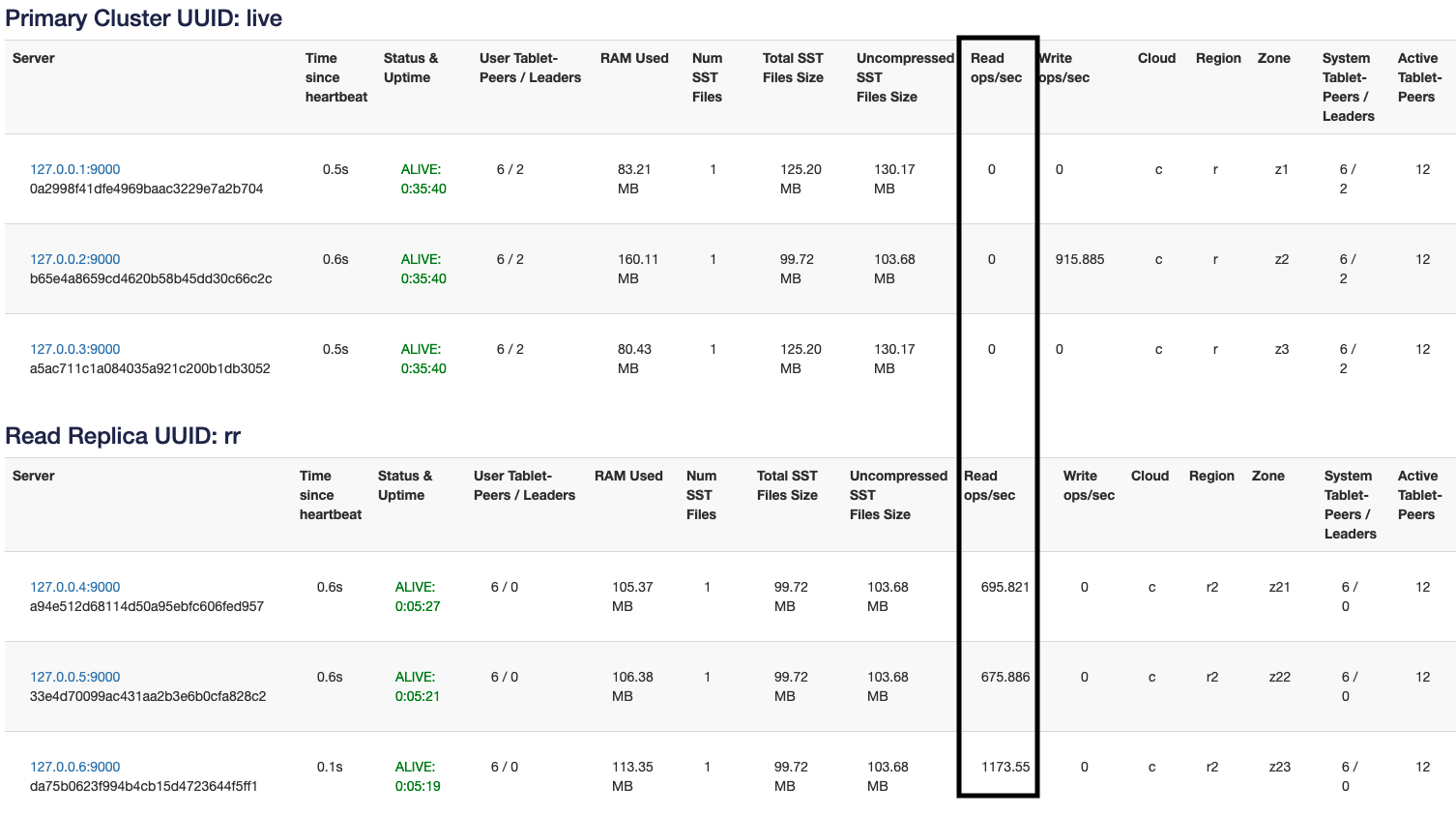Click the 675.886 read ops/sec cell

[x=1005, y=677]
